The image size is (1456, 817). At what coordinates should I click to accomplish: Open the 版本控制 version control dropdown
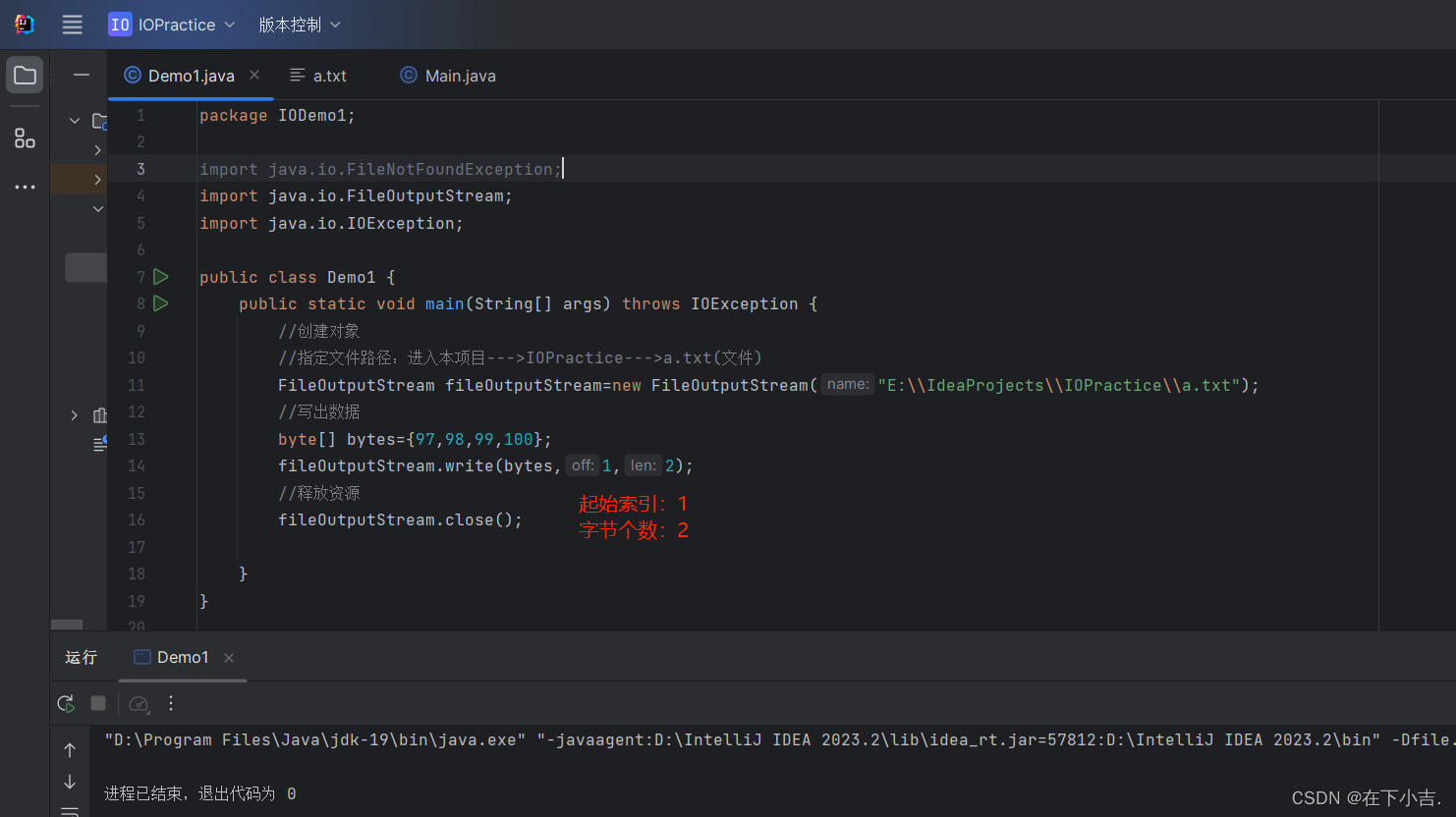point(300,25)
